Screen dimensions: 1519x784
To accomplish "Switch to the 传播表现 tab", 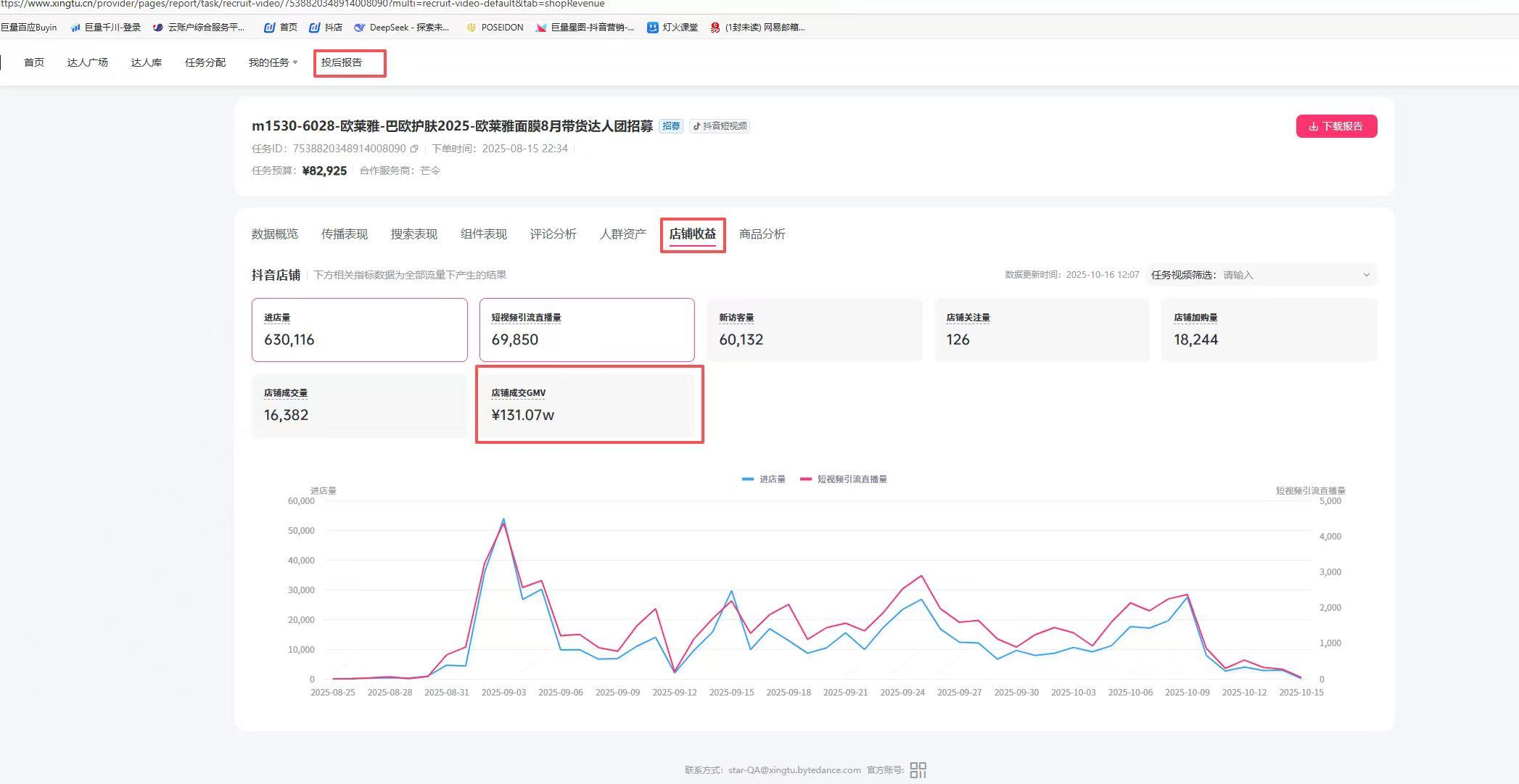I will (345, 234).
